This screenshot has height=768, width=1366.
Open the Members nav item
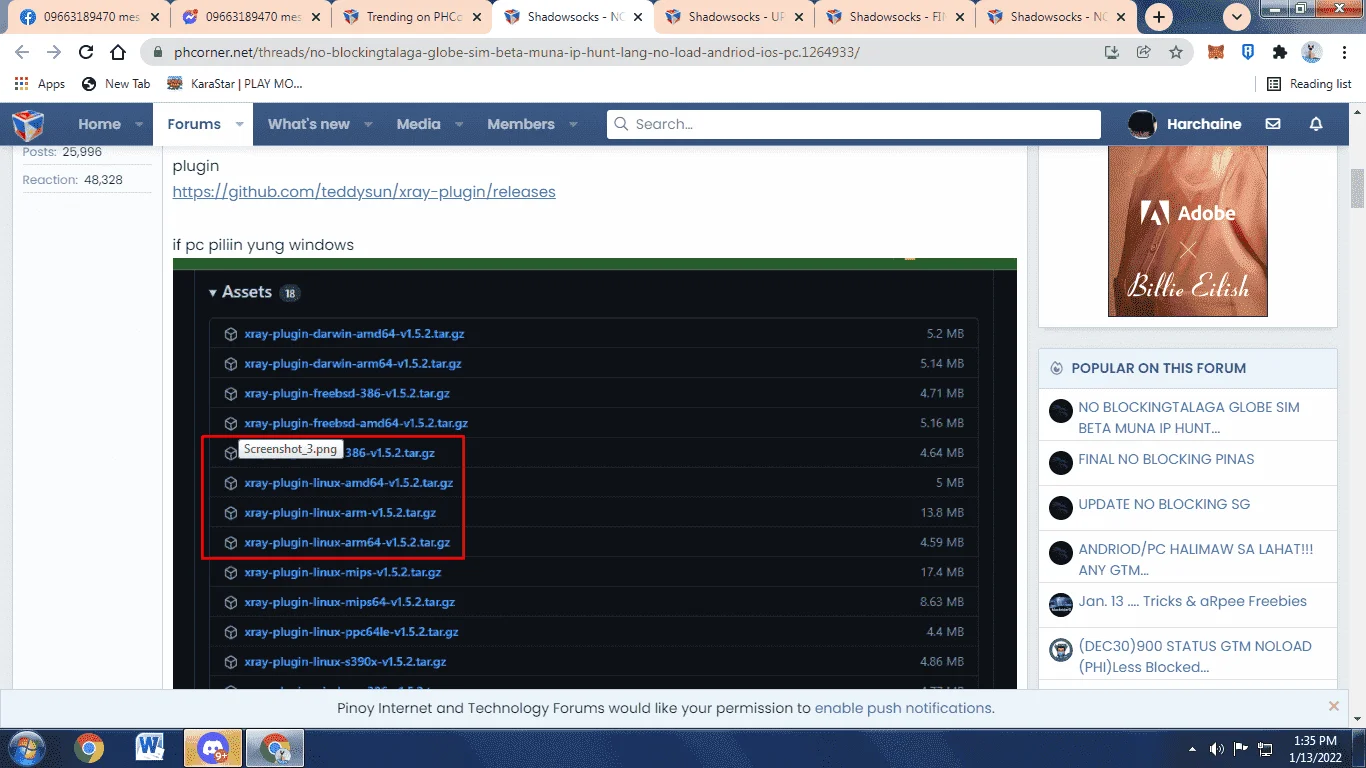pyautogui.click(x=521, y=124)
